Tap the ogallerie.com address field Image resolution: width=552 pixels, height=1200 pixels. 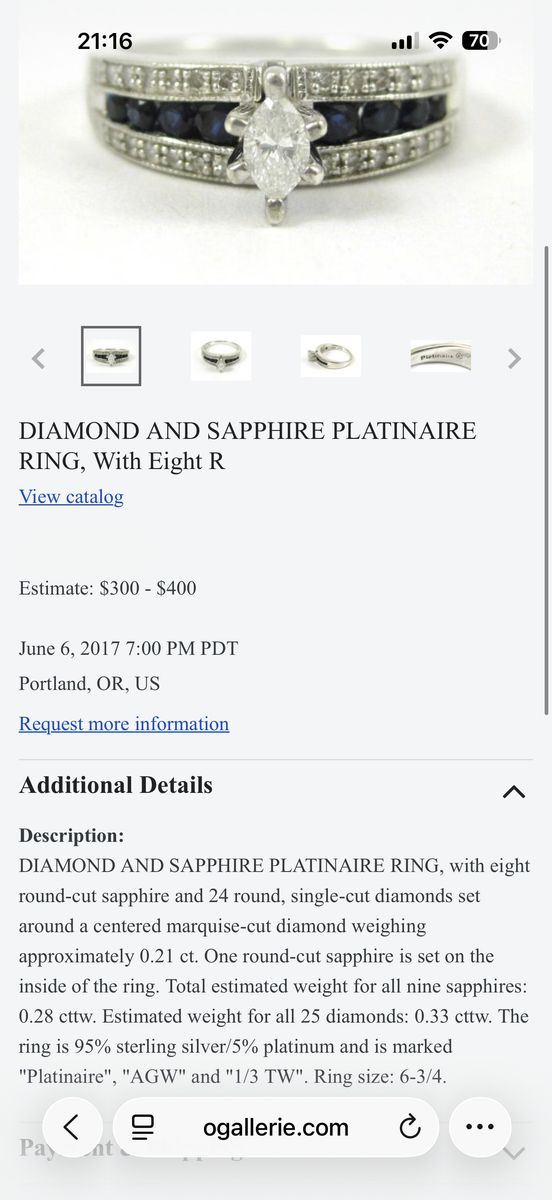click(276, 1128)
